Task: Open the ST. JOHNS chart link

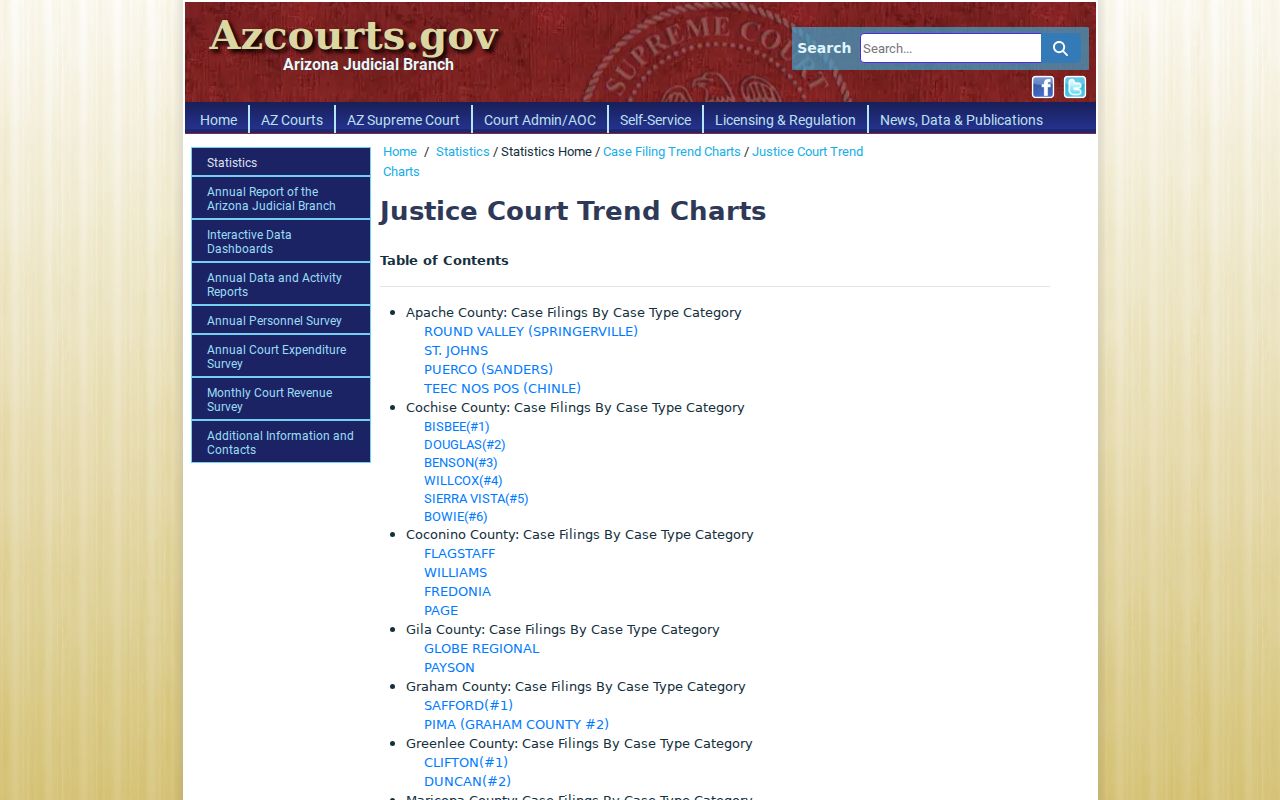Action: pyautogui.click(x=456, y=350)
